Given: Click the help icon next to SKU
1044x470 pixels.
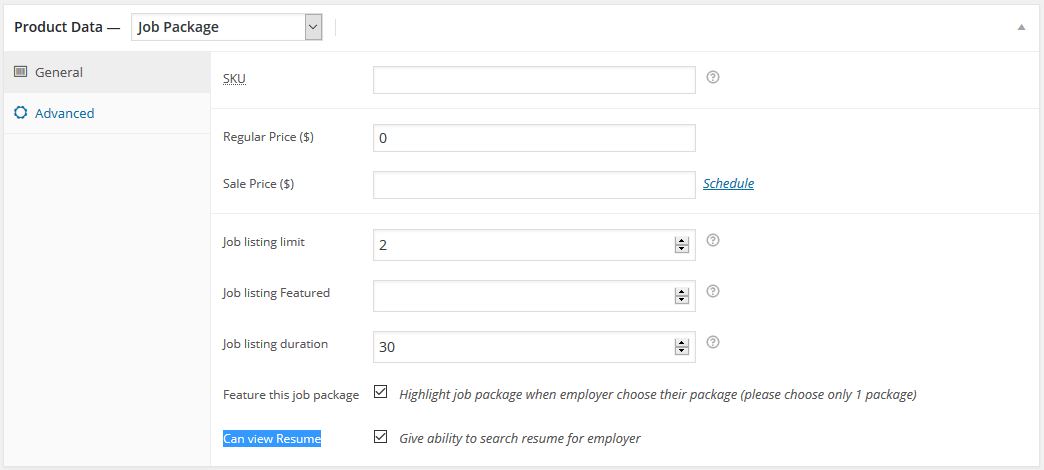Looking at the screenshot, I should 712,77.
